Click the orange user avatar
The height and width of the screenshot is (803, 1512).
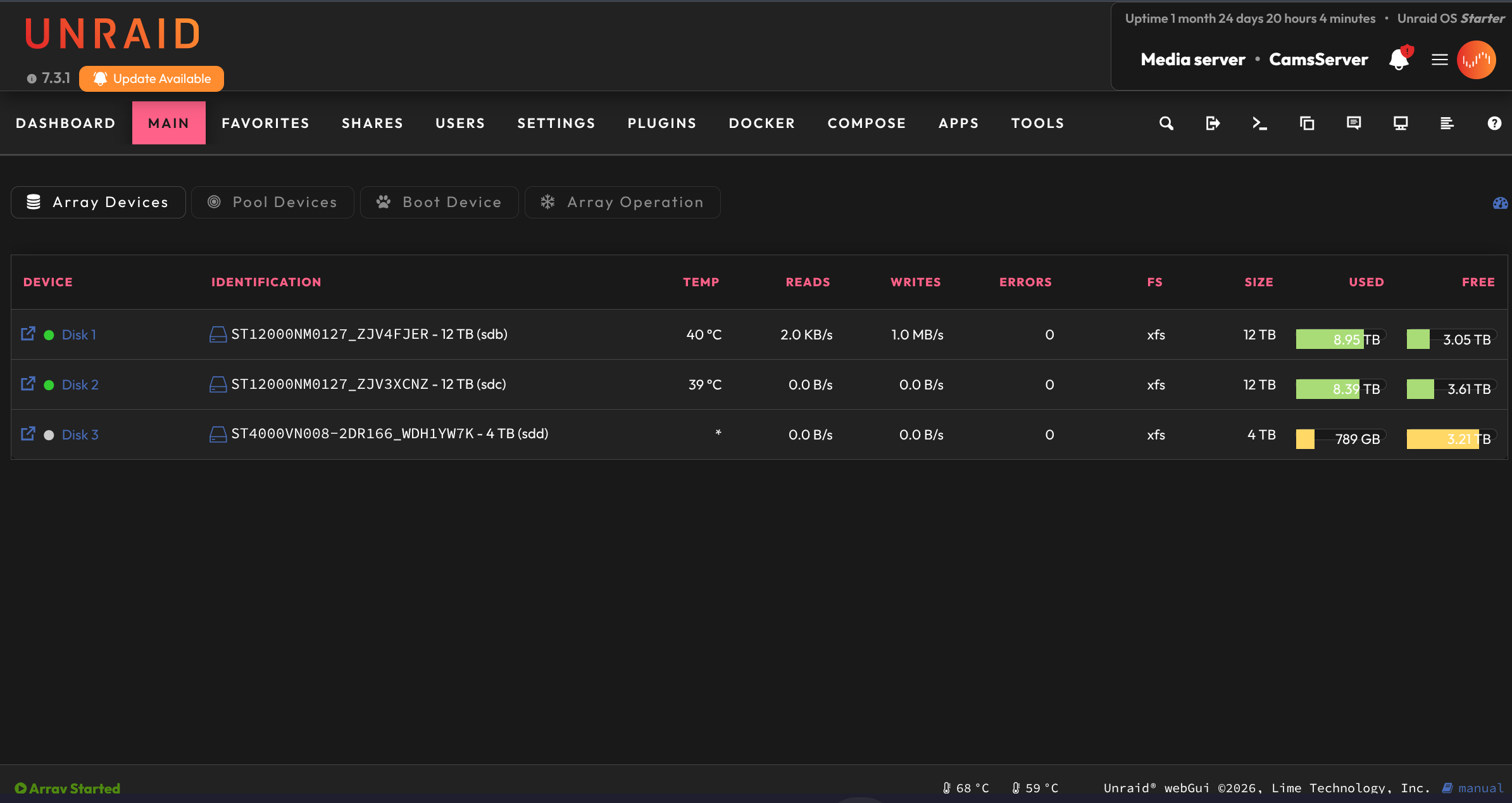[x=1477, y=60]
